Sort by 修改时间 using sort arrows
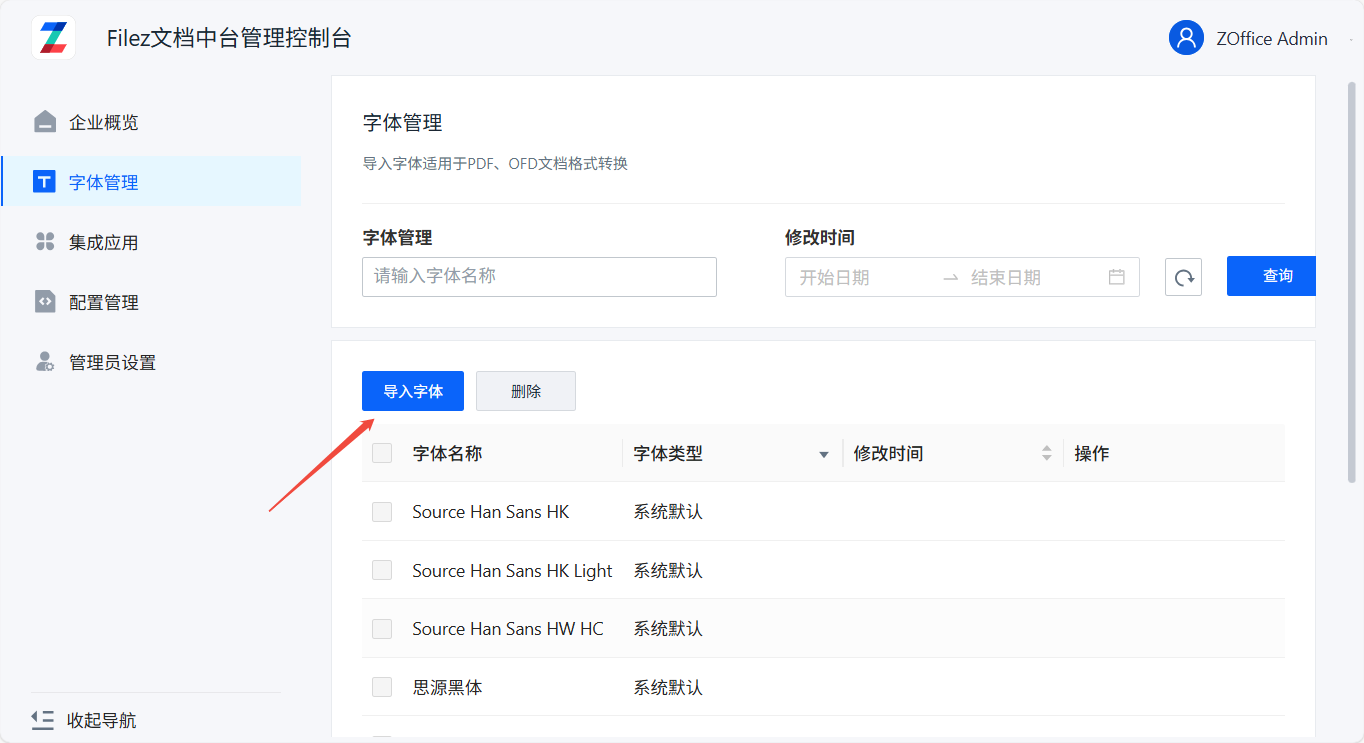The image size is (1364, 743). coord(1046,453)
